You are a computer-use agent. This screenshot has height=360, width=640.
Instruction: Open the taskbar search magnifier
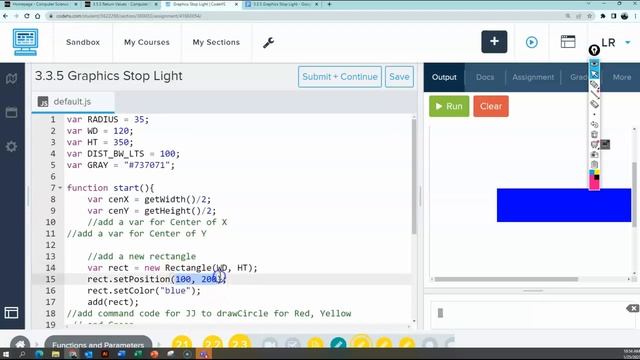pos(22,354)
